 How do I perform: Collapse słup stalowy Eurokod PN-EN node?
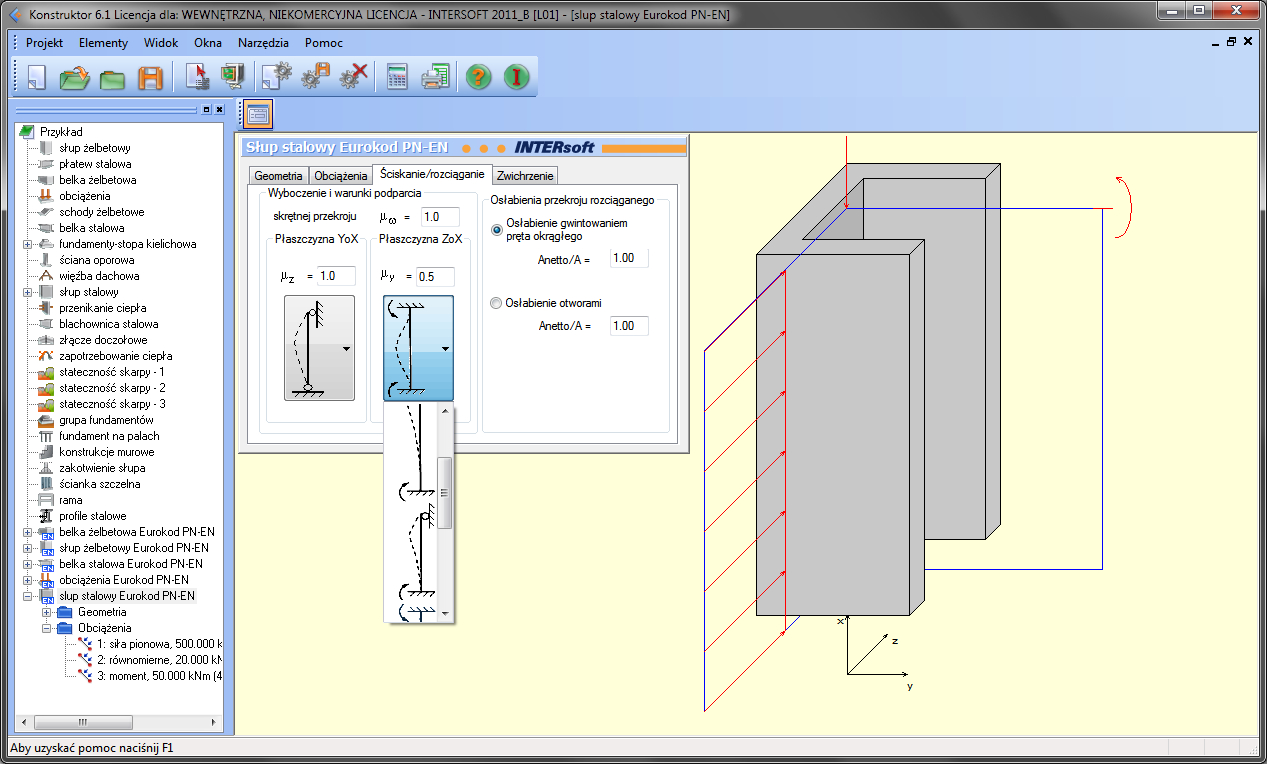27,596
